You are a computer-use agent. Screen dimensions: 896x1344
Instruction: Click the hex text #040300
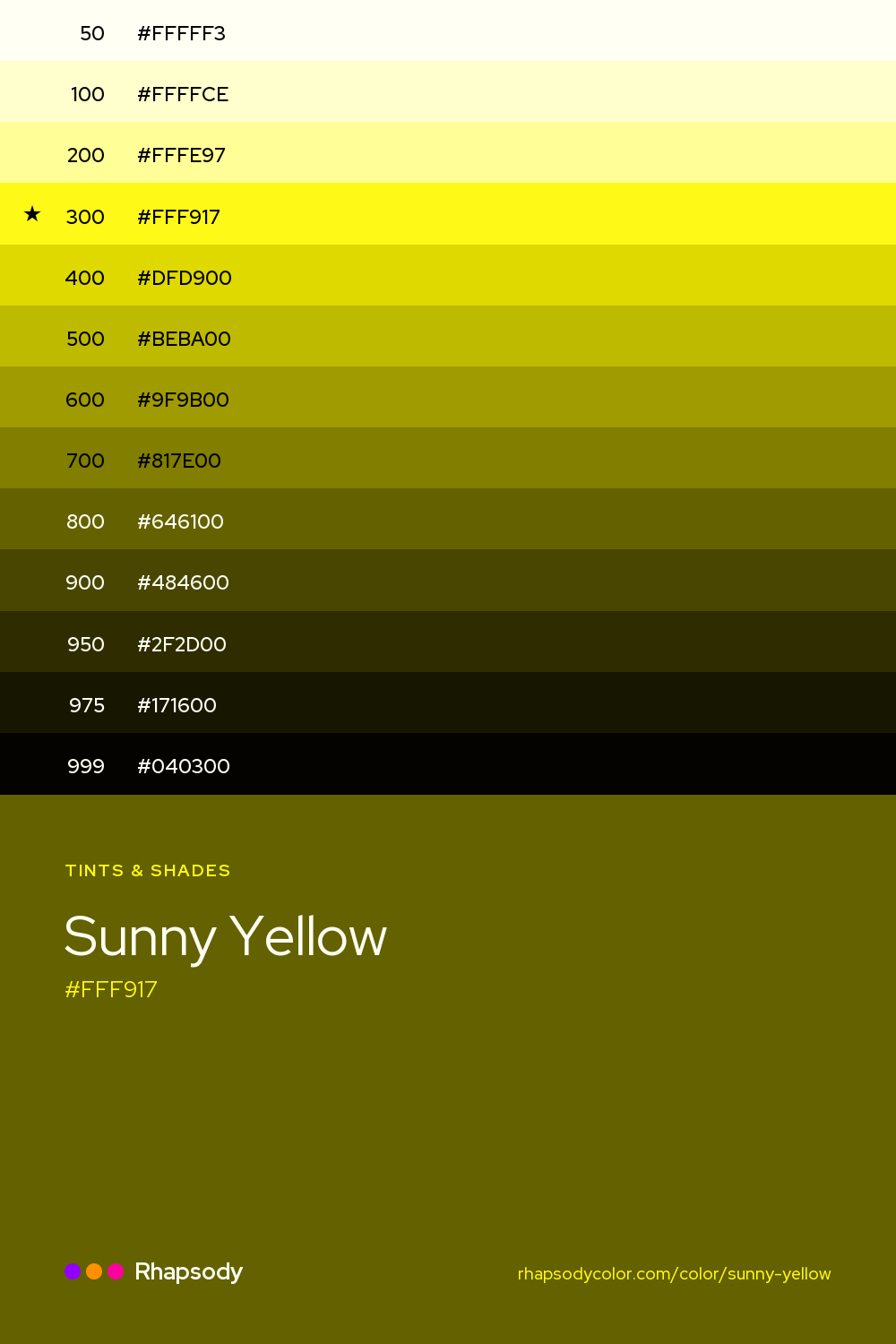click(184, 766)
